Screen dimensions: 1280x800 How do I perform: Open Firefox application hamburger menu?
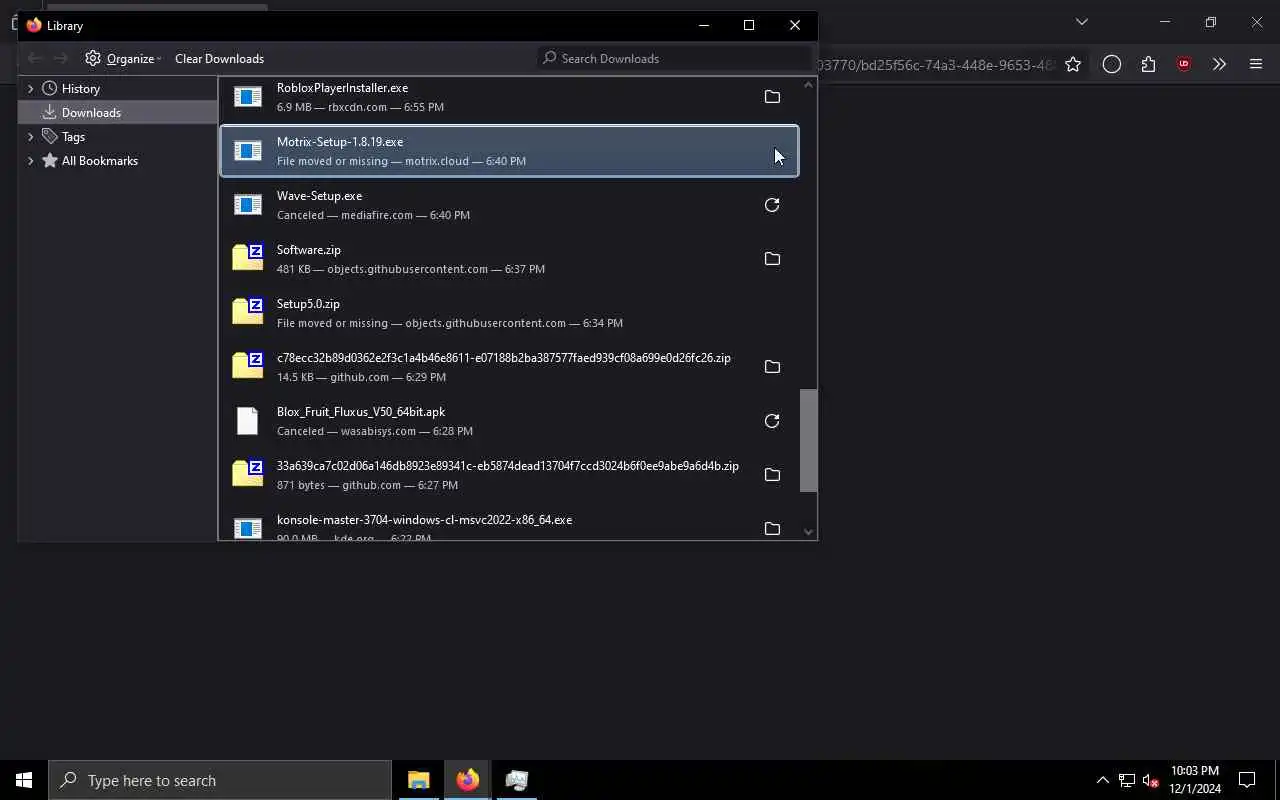pos(1256,64)
